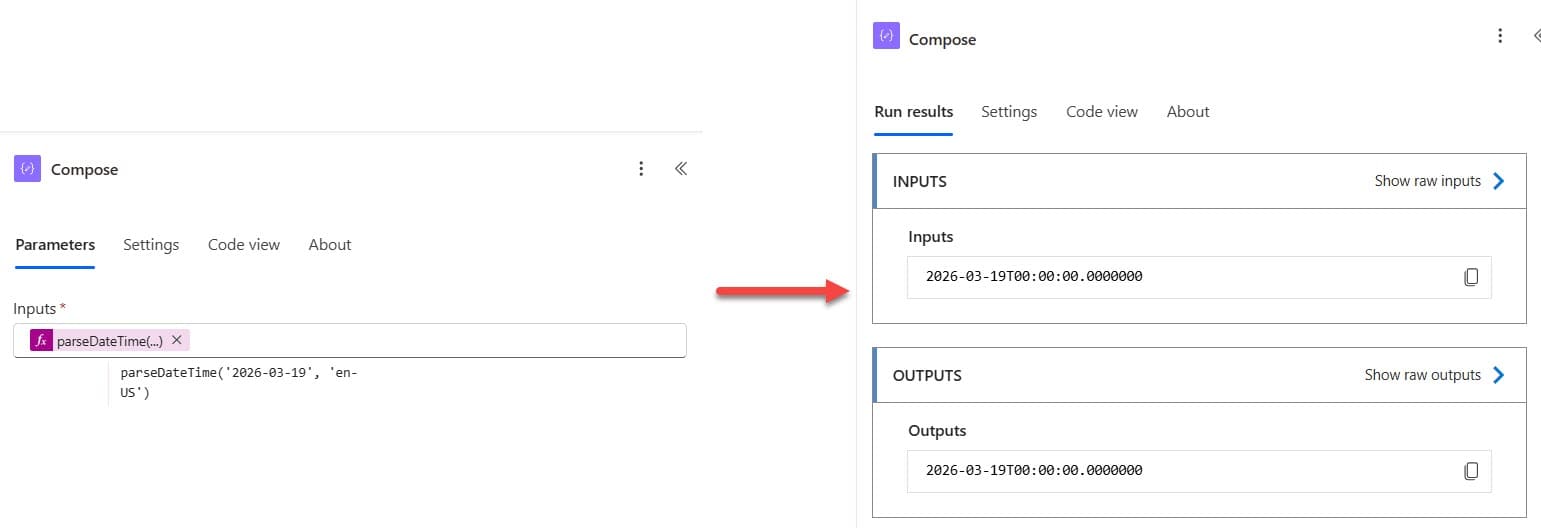Click Show raw inputs link

tap(1428, 181)
